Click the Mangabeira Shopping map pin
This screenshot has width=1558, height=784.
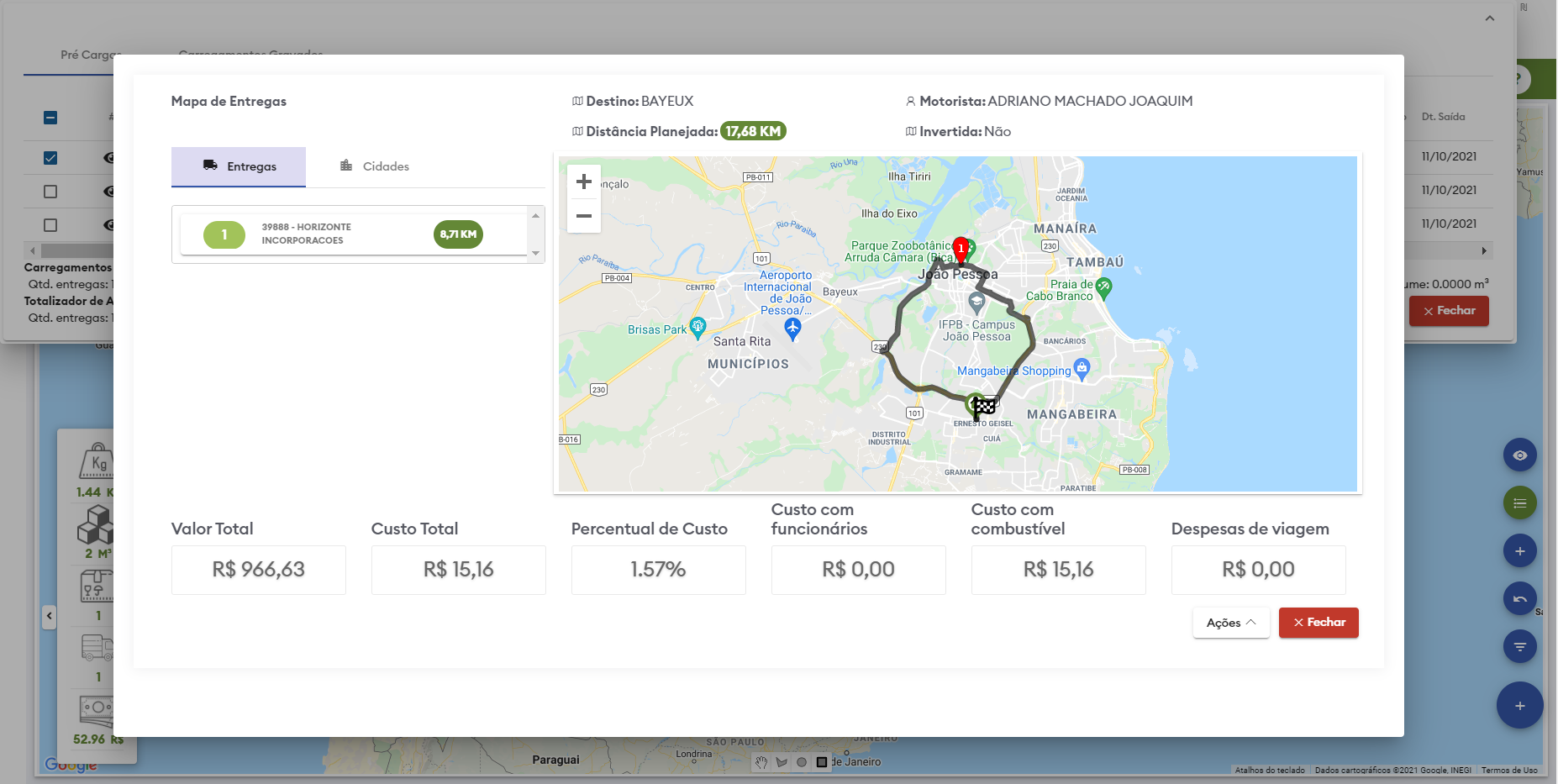1082,368
